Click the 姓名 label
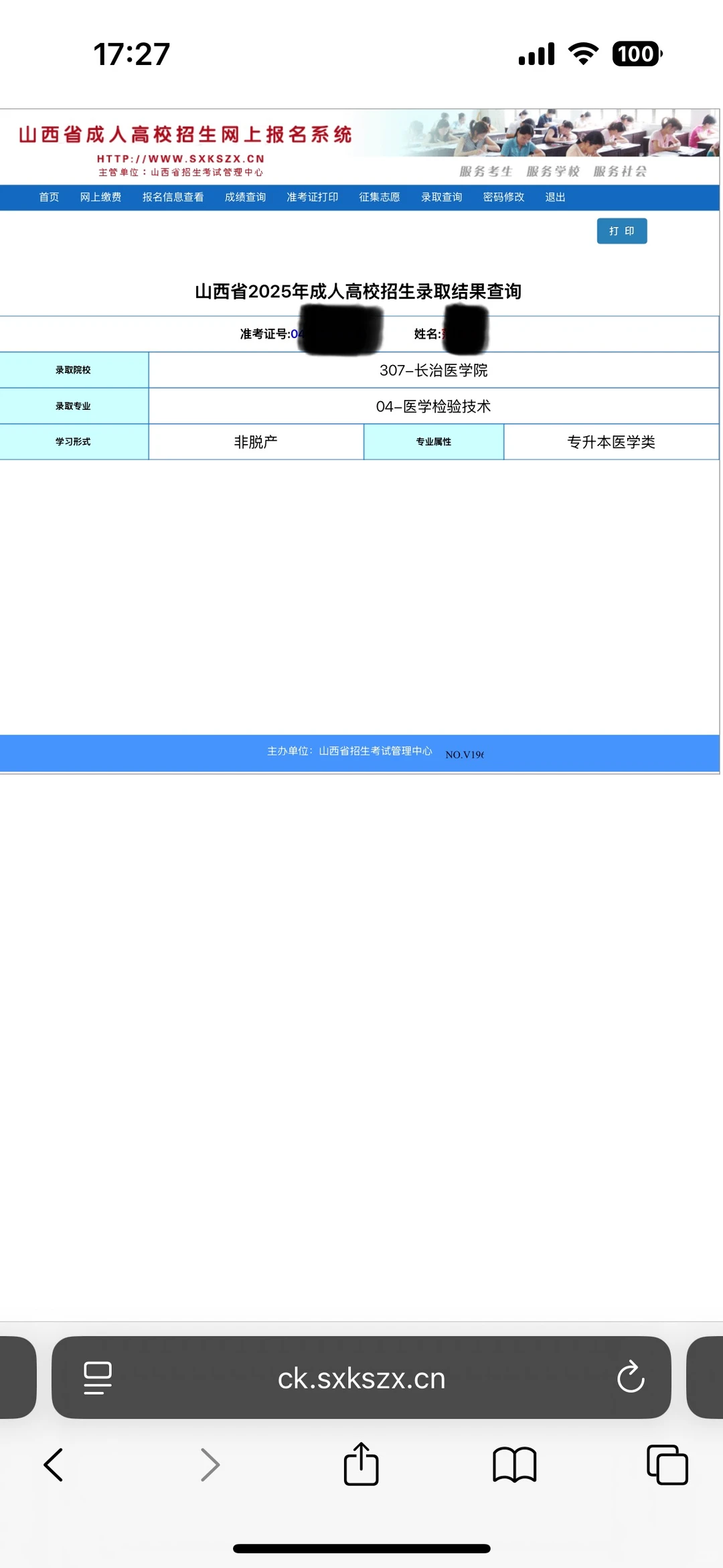The image size is (723, 1568). tap(427, 334)
